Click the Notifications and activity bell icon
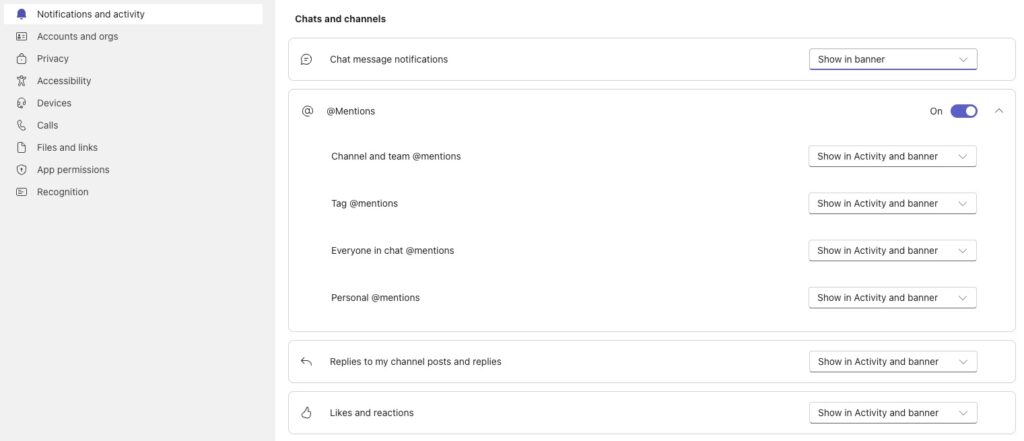1024x441 pixels. 21,14
